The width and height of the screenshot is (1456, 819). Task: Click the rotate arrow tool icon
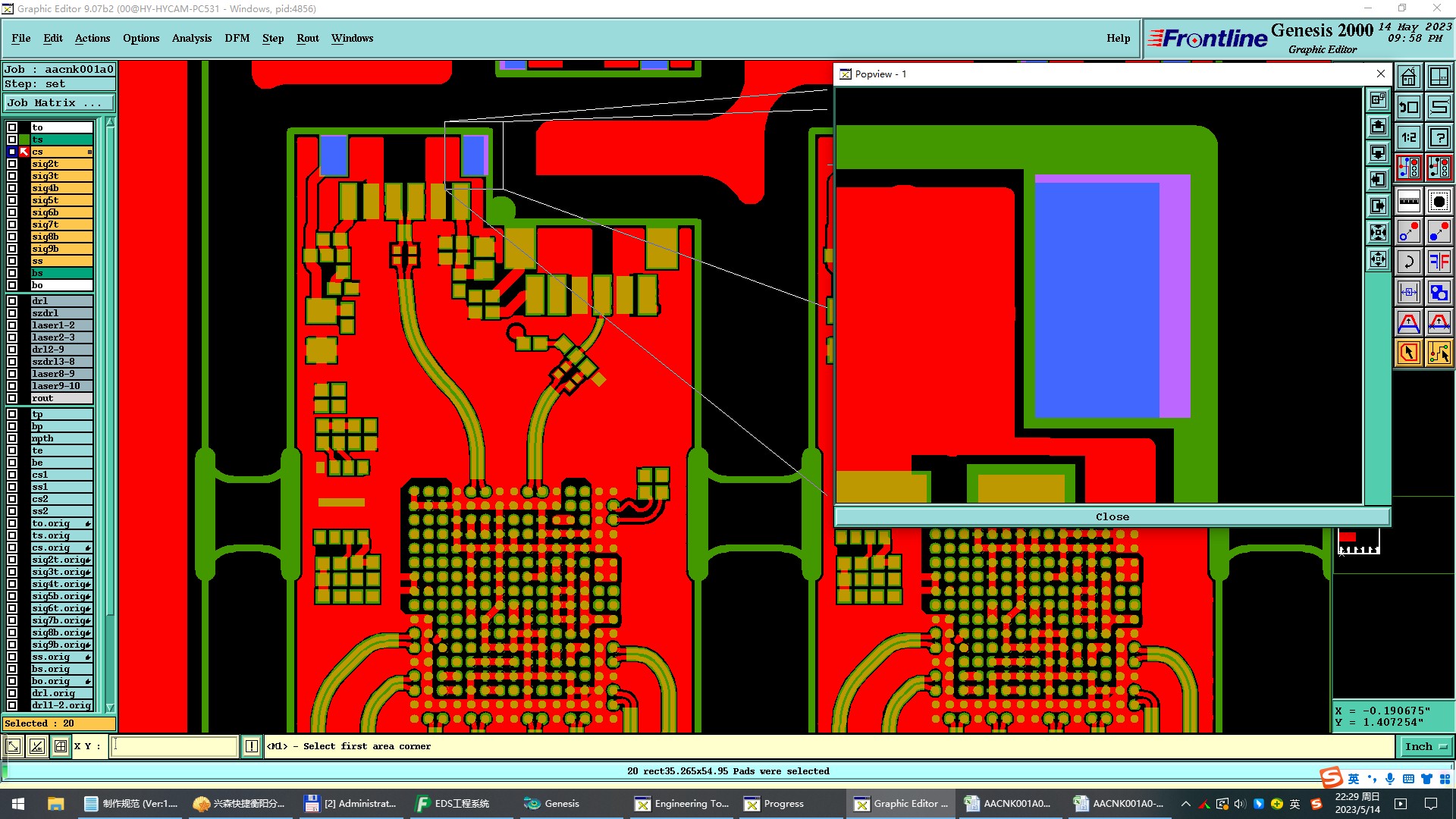(x=1408, y=262)
